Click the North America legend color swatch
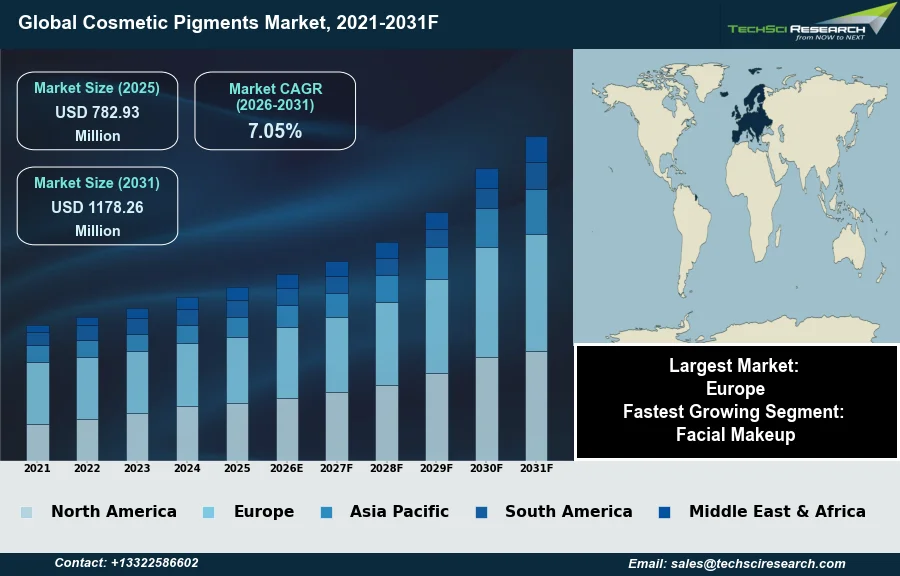 26,512
